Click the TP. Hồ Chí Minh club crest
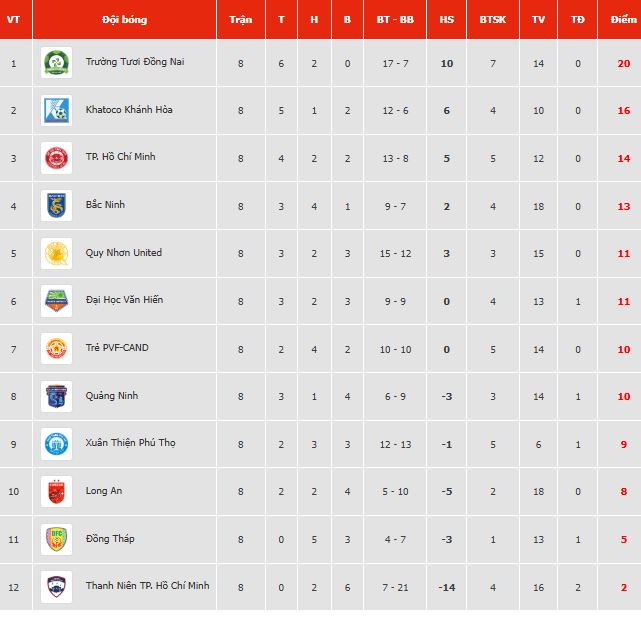The image size is (641, 618). tap(56, 158)
